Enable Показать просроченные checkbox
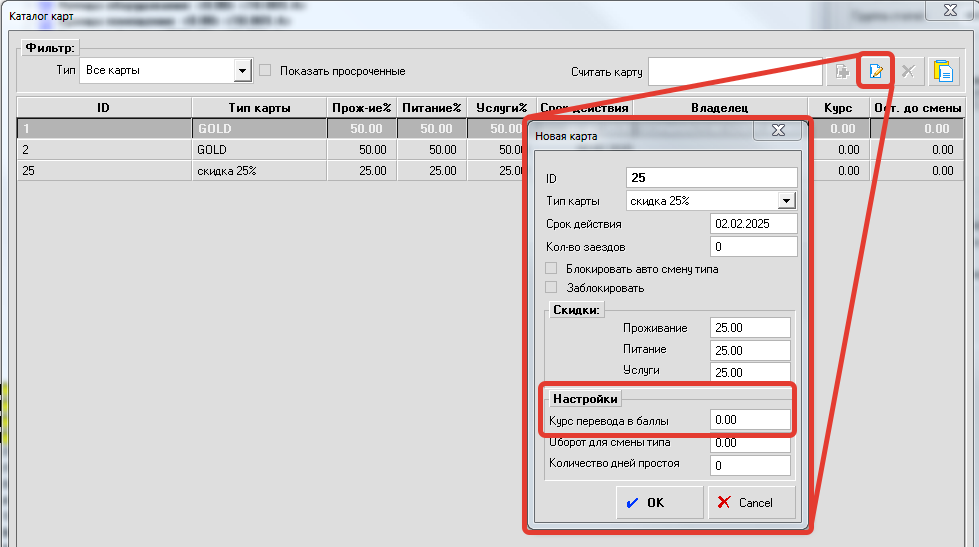This screenshot has width=979, height=547. coord(266,71)
